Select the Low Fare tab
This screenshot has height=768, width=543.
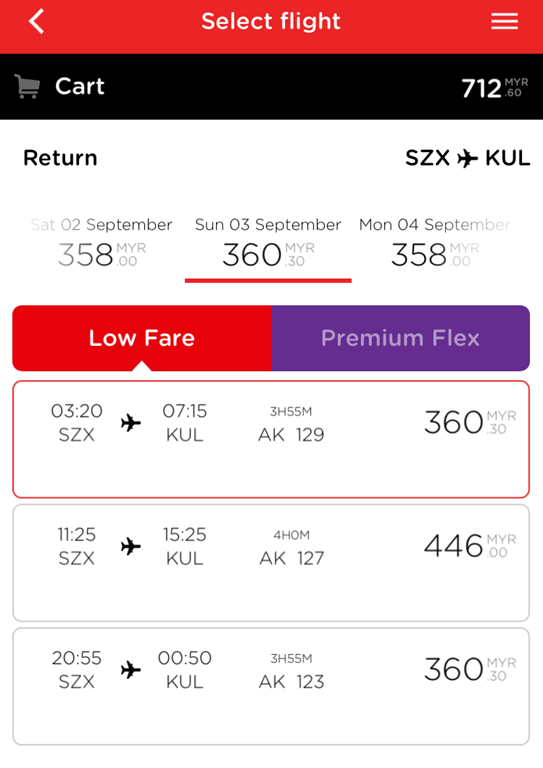[142, 338]
